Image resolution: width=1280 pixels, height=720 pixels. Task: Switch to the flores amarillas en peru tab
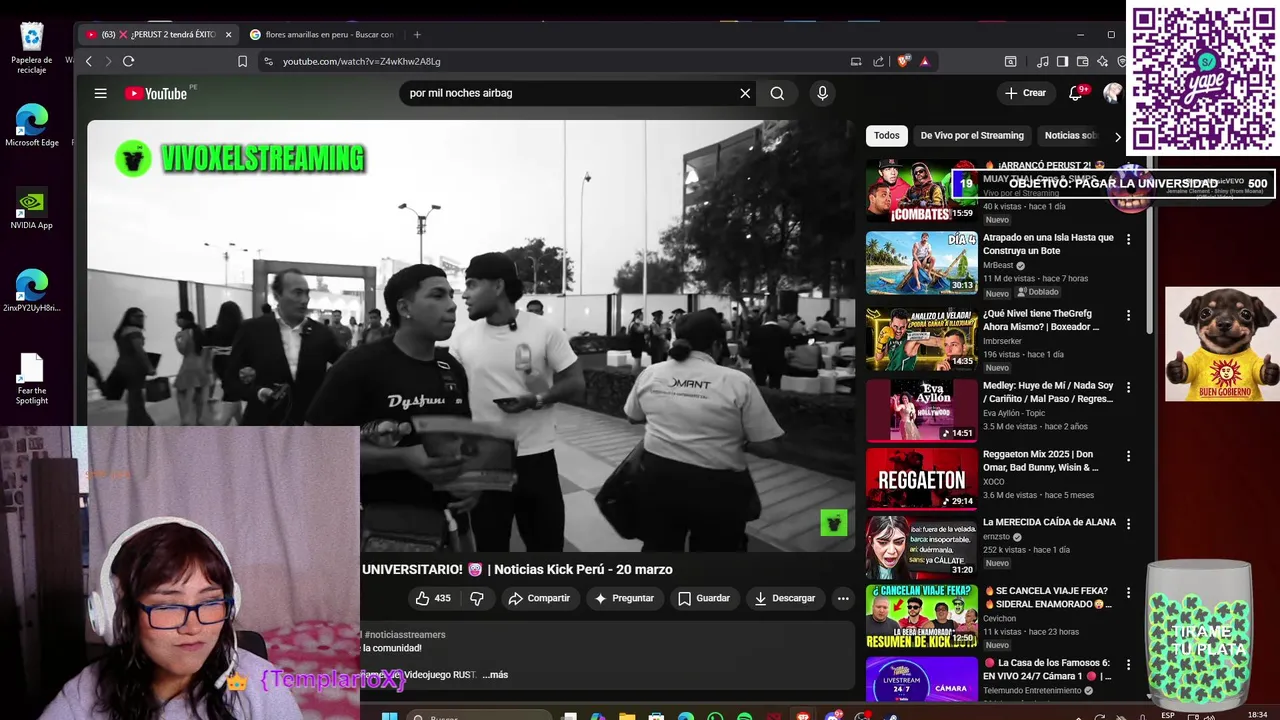322,34
